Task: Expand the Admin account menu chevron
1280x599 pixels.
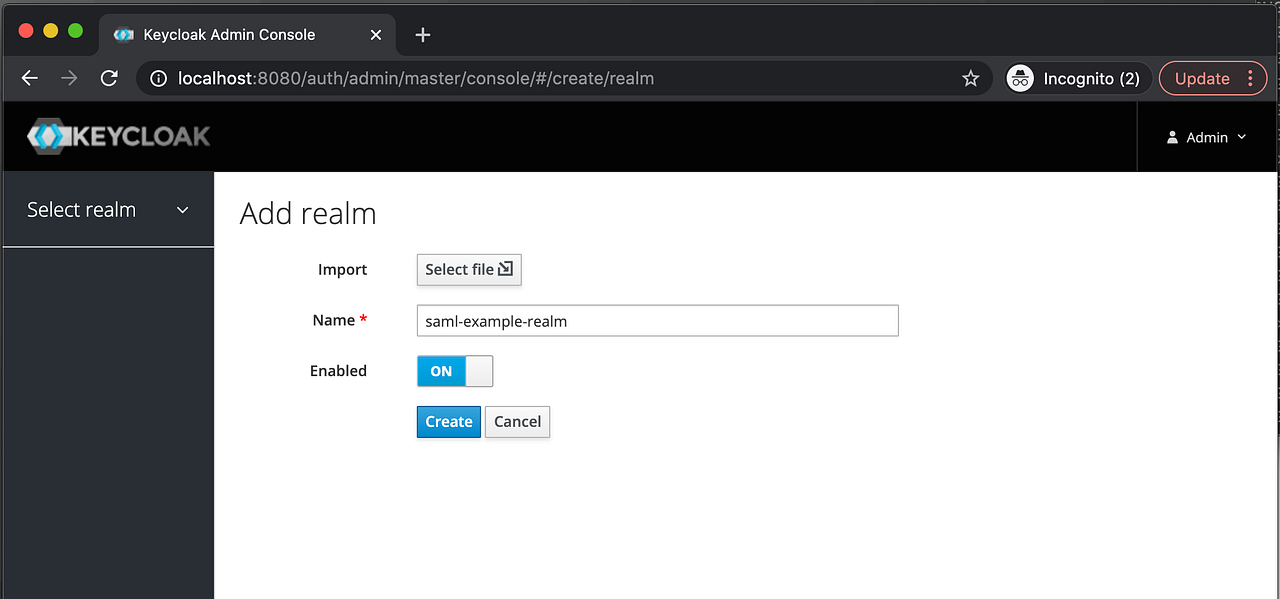Action: pyautogui.click(x=1241, y=137)
